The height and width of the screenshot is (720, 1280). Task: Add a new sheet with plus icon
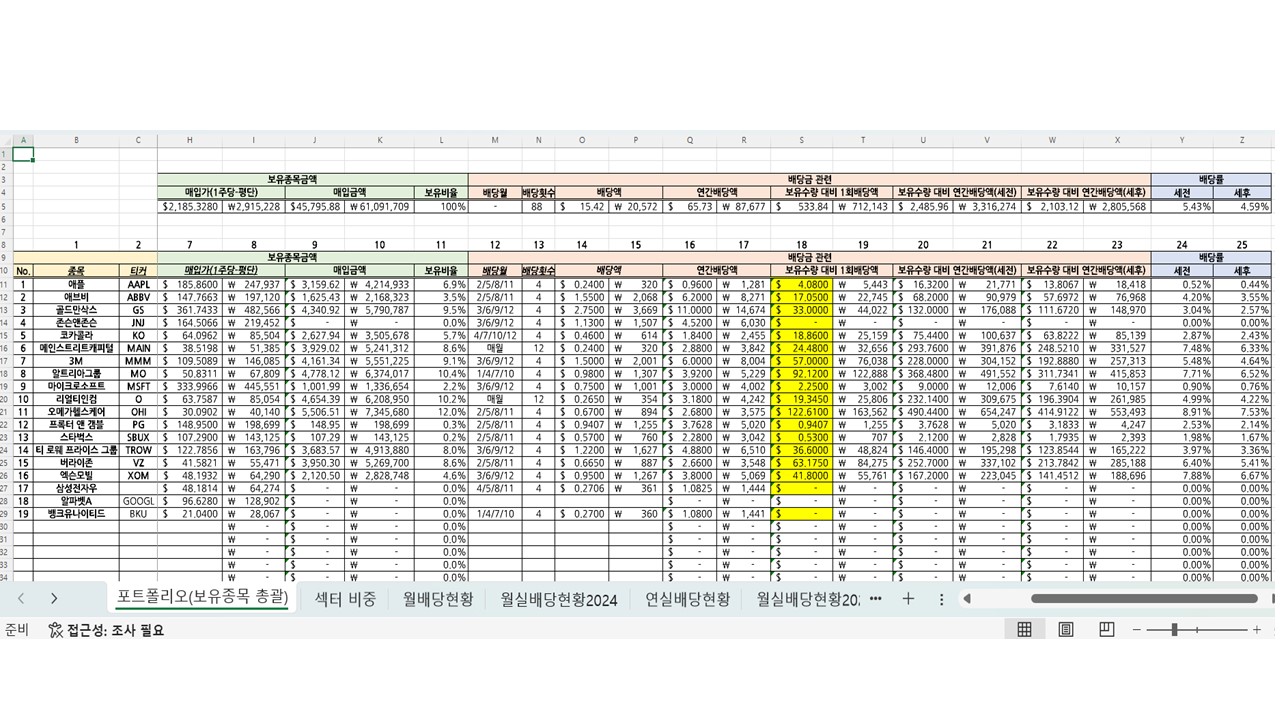(908, 599)
